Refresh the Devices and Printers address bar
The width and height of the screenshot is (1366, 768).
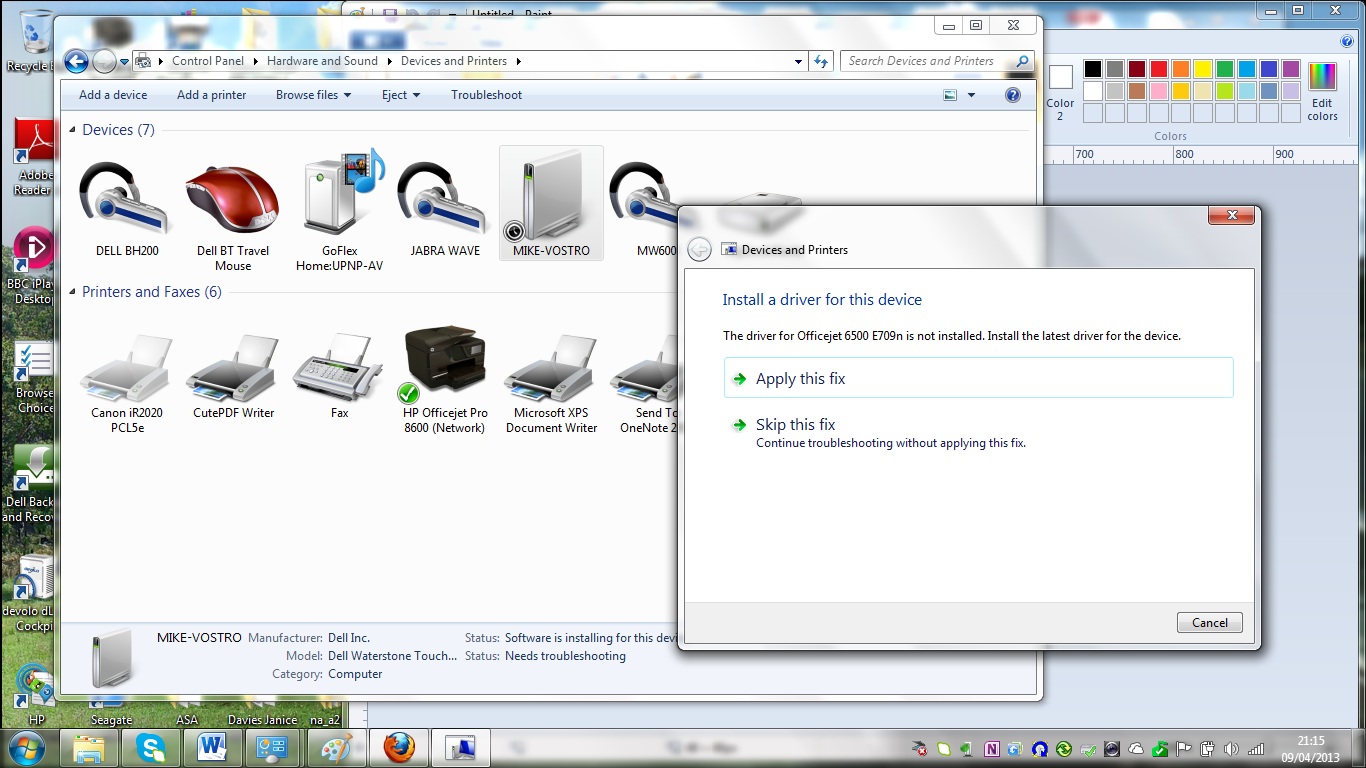point(821,61)
